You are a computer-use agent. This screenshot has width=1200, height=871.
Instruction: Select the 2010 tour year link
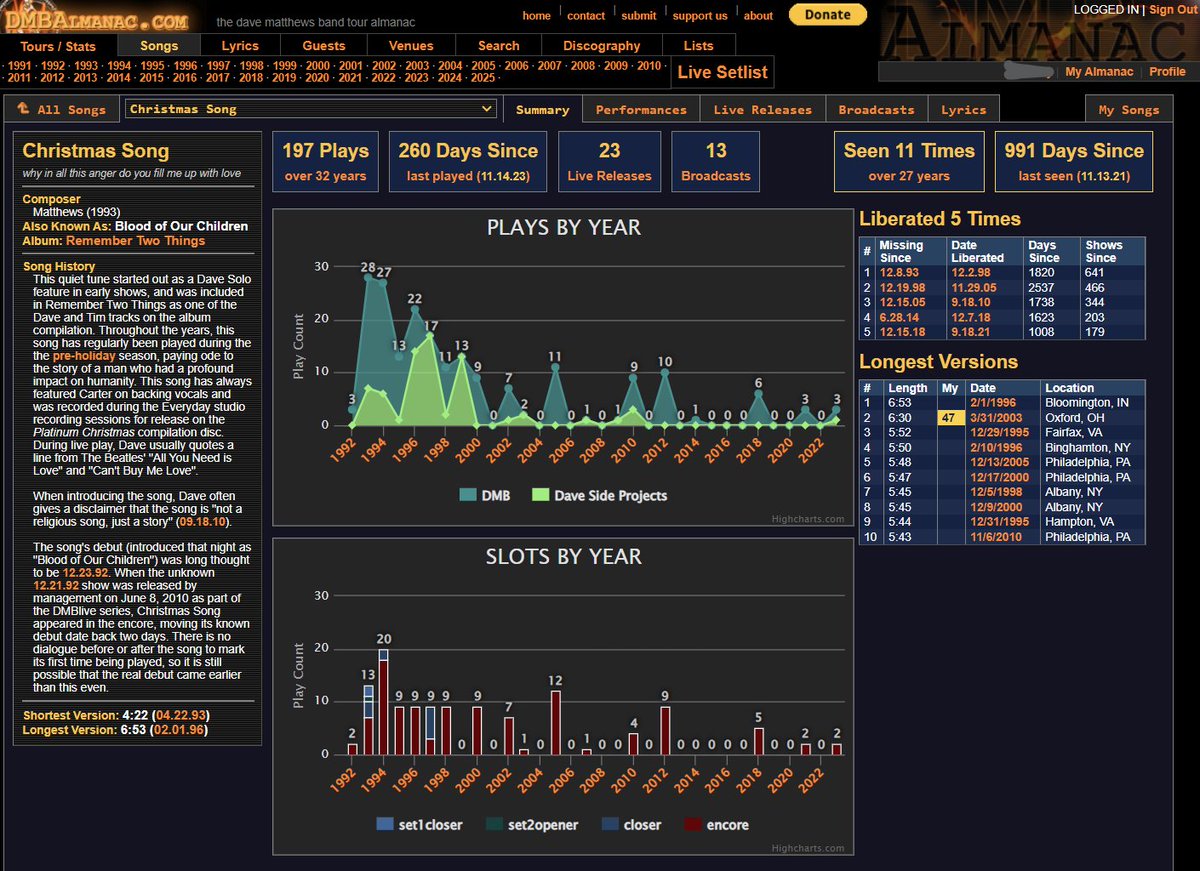649,66
